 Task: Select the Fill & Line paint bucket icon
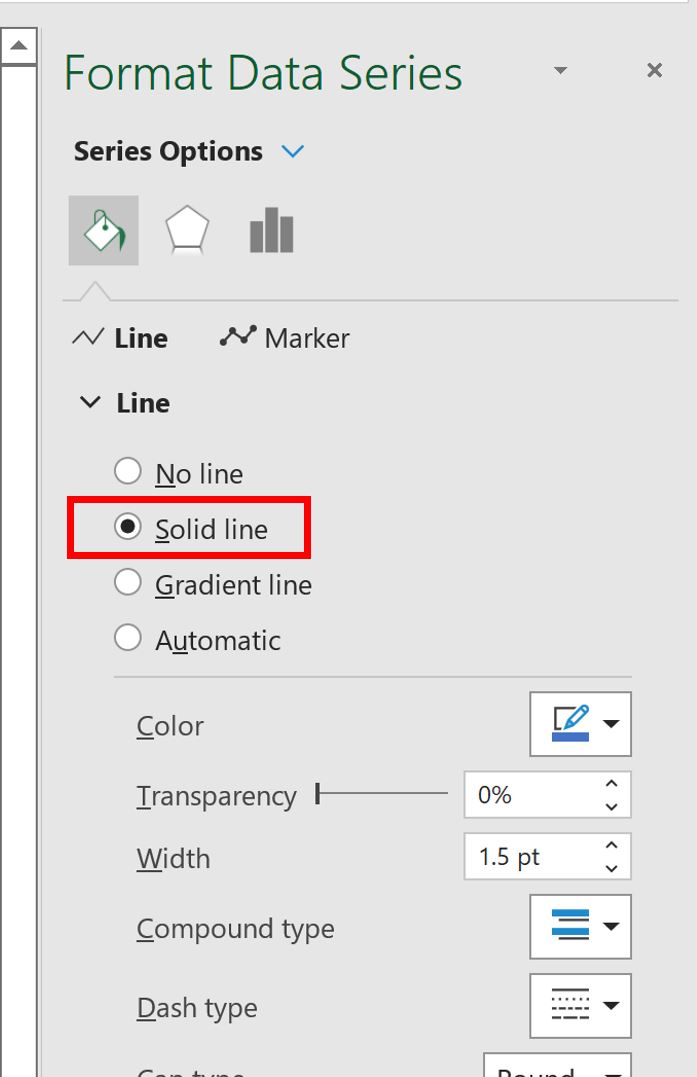pos(104,228)
